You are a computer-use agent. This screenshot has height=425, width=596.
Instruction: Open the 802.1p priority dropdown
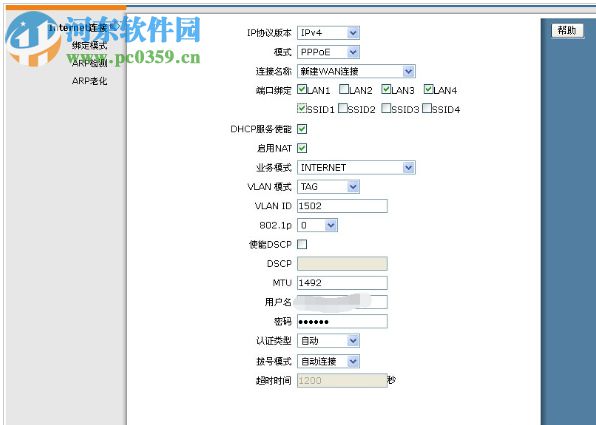pos(317,225)
